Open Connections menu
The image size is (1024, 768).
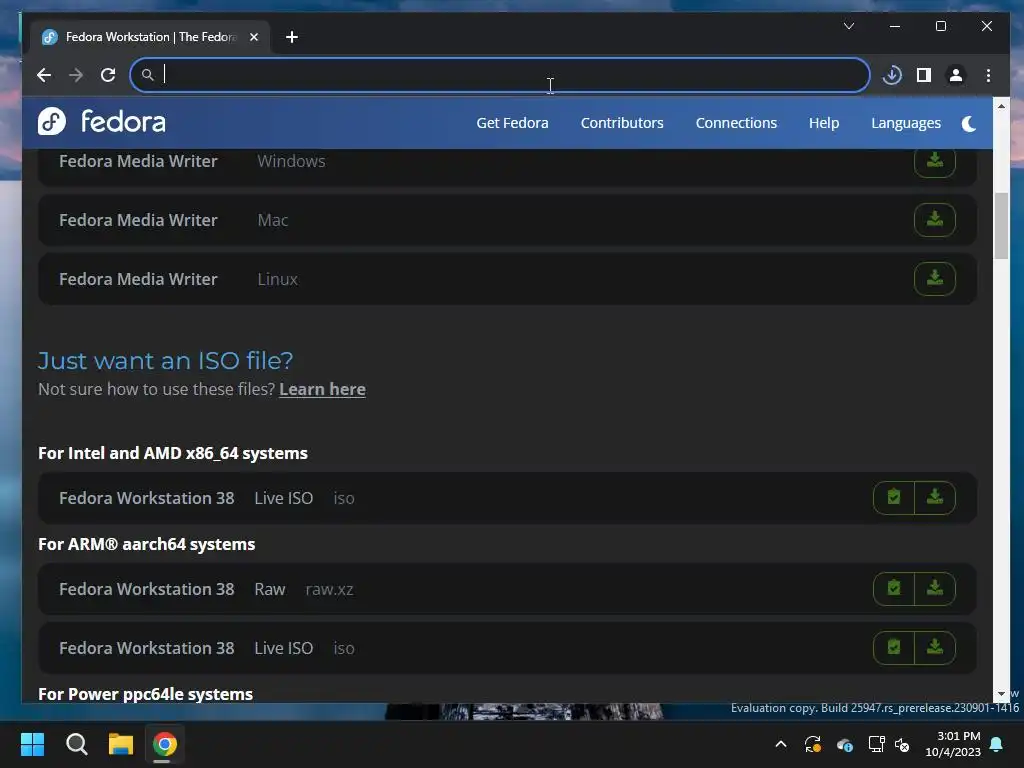click(x=736, y=123)
